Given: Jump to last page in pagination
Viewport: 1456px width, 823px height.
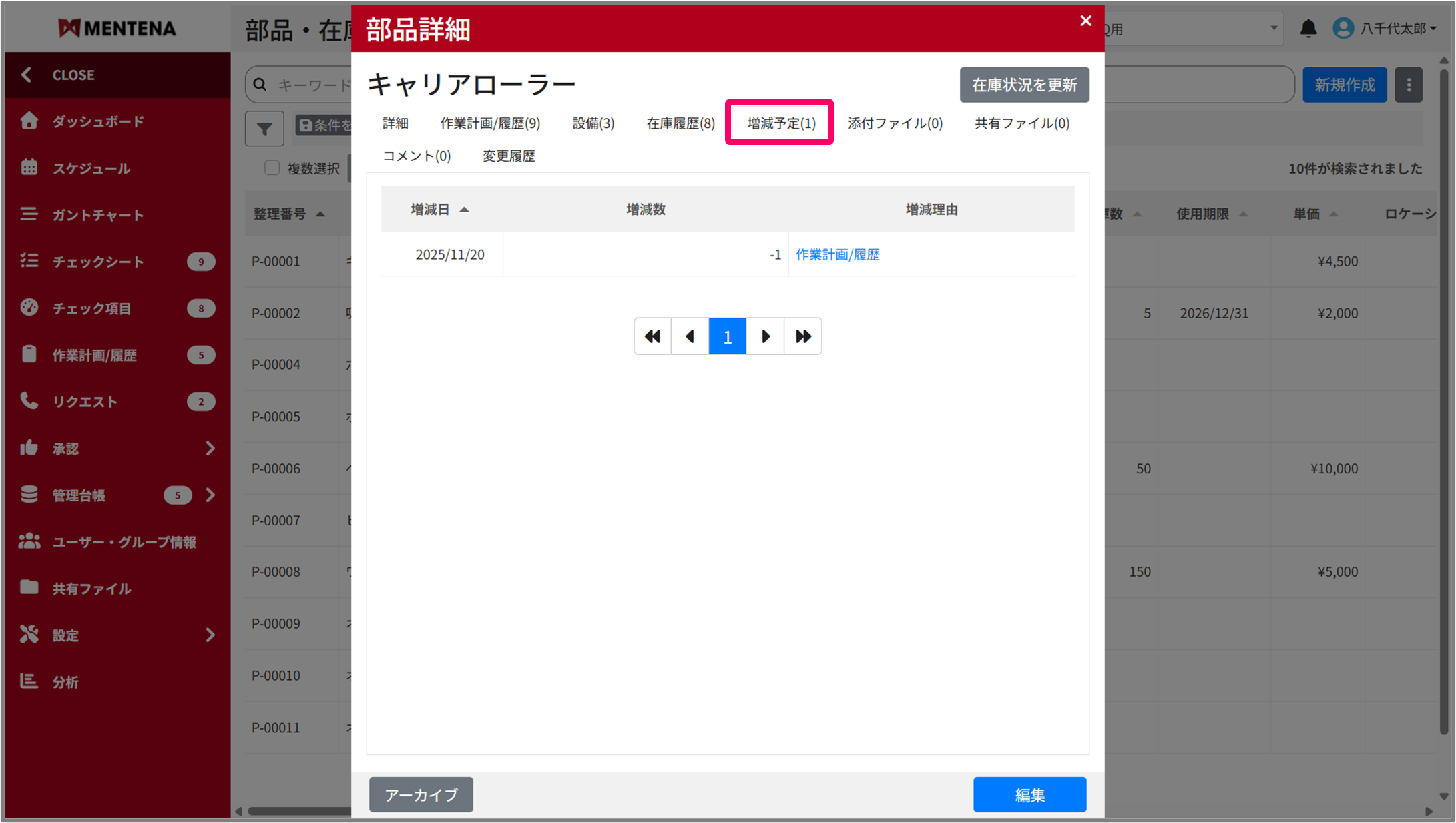Looking at the screenshot, I should click(802, 336).
